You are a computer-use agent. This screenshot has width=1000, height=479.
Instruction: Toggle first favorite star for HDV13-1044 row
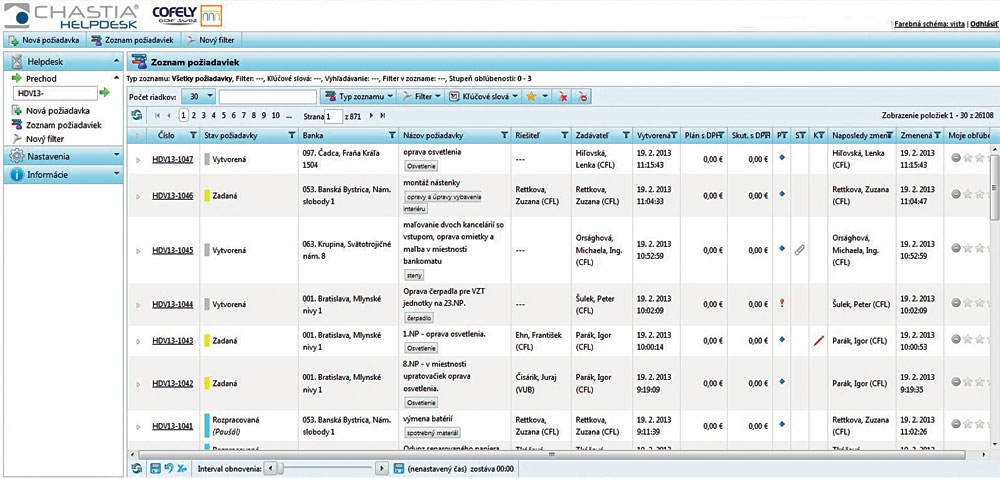967,304
